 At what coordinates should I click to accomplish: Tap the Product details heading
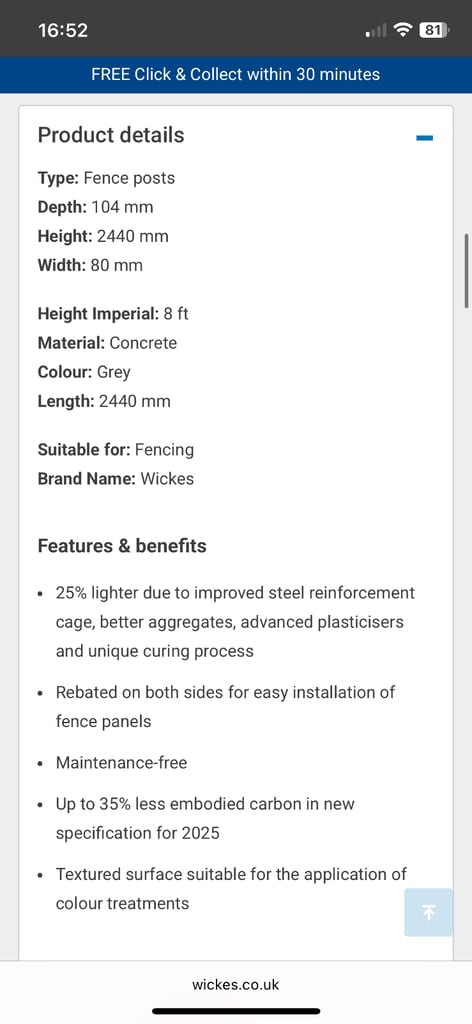[111, 135]
